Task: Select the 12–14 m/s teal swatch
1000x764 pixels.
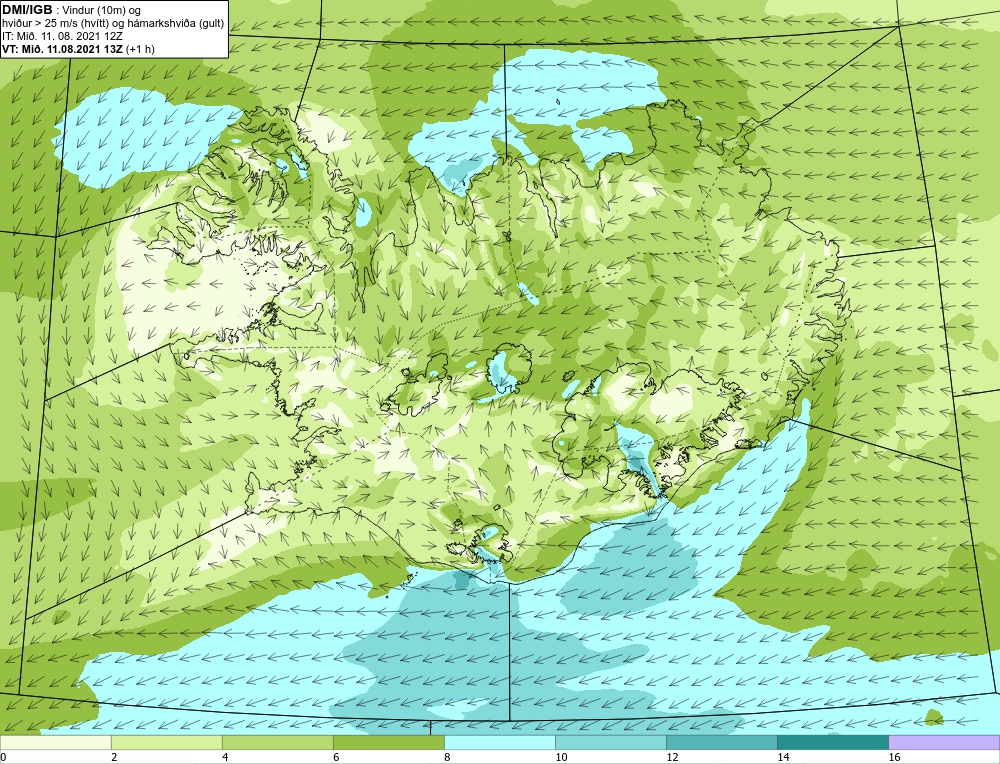Action: [721, 742]
